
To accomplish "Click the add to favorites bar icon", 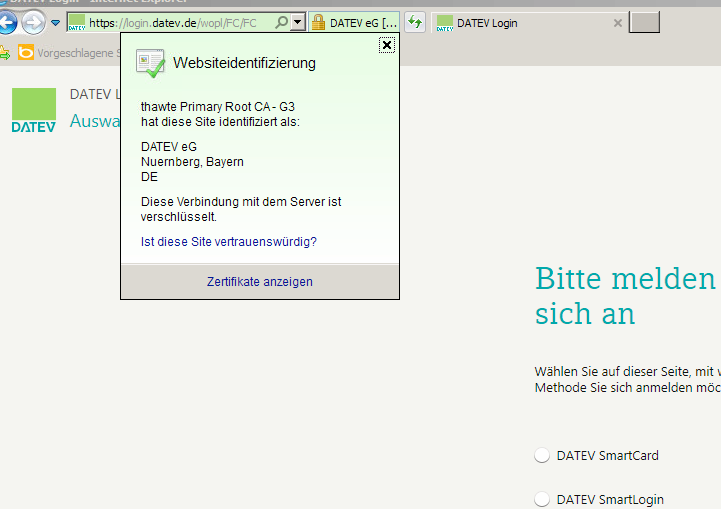I will coord(5,53).
